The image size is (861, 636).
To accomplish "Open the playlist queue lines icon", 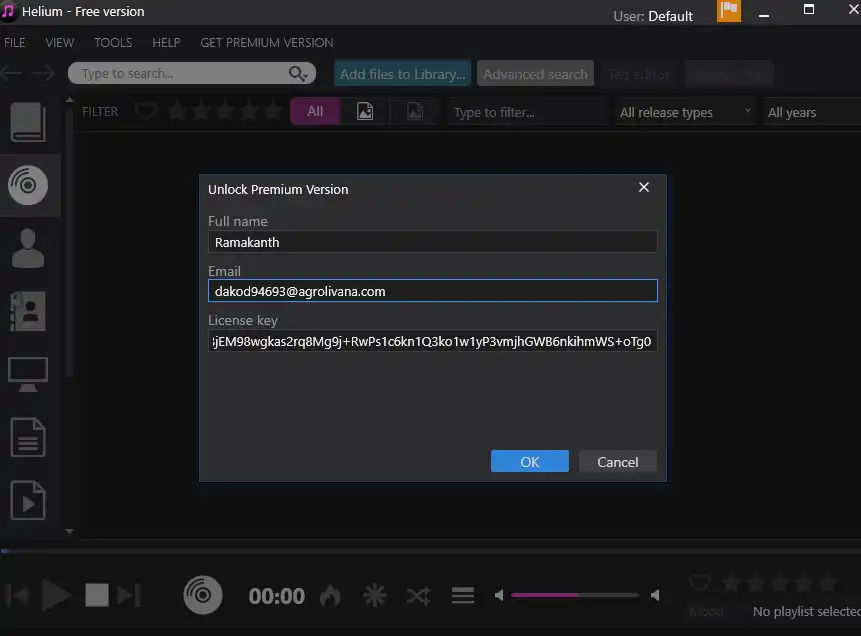I will [462, 596].
